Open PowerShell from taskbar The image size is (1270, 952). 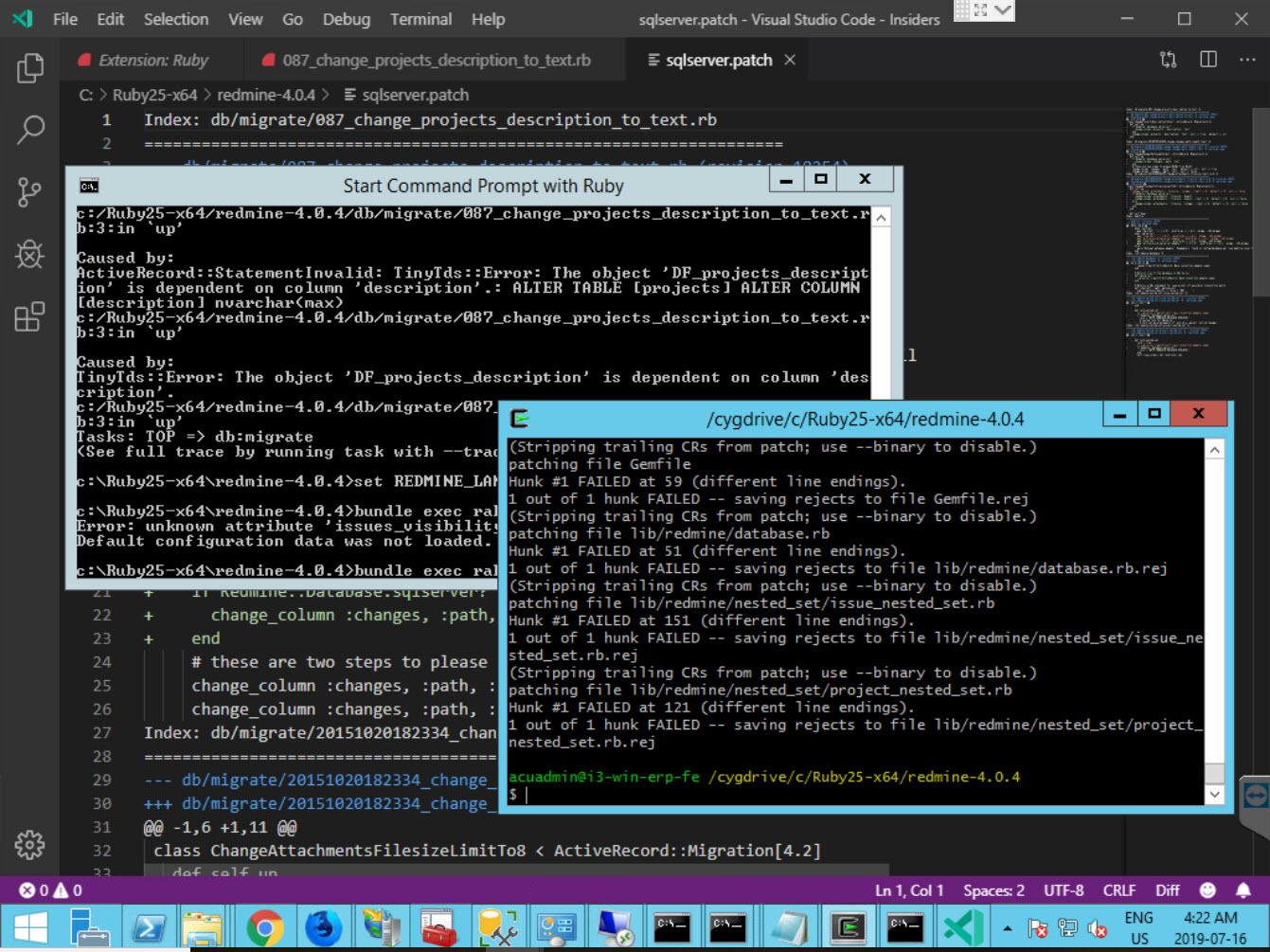[149, 928]
